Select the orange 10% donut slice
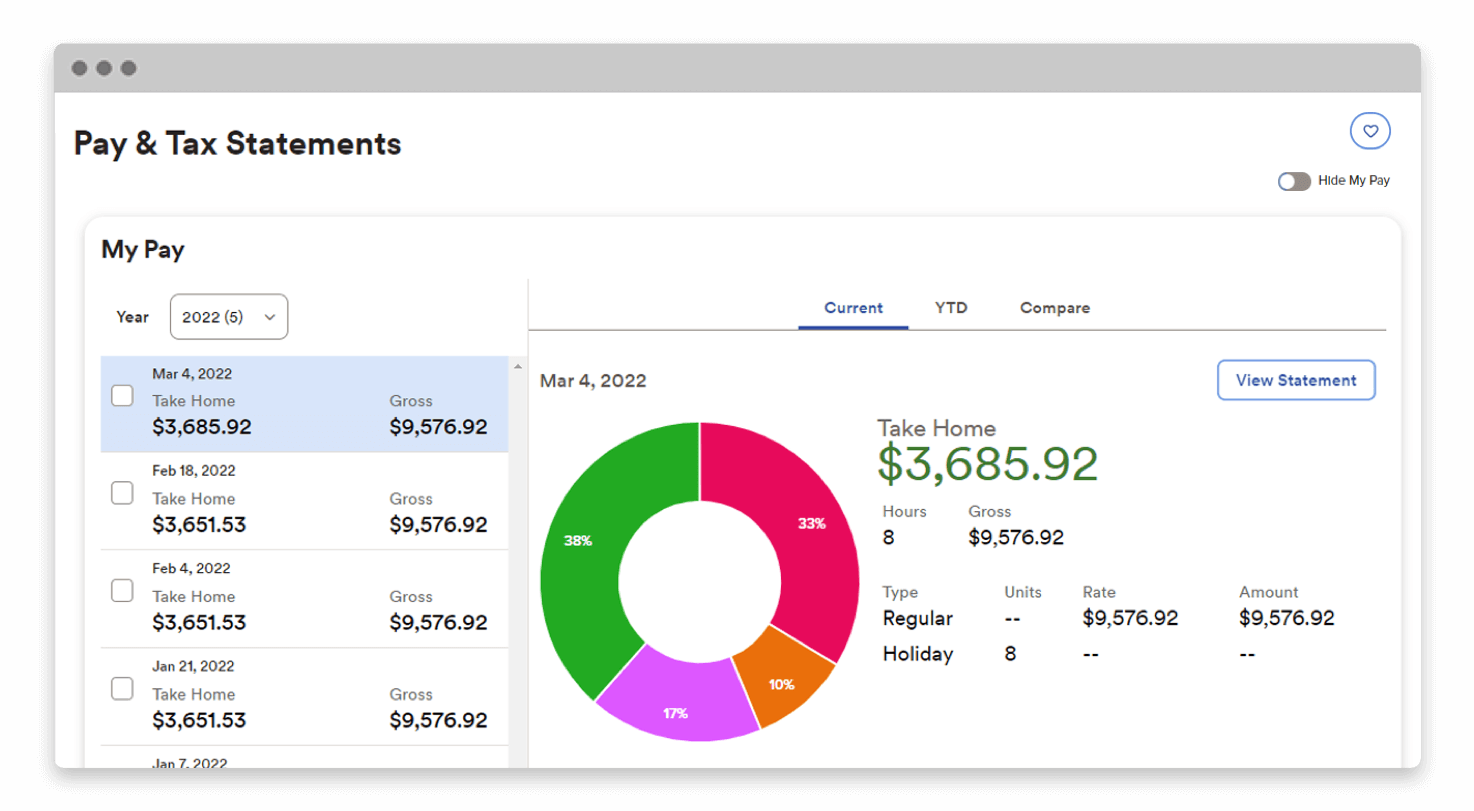The image size is (1474, 811). click(x=783, y=685)
